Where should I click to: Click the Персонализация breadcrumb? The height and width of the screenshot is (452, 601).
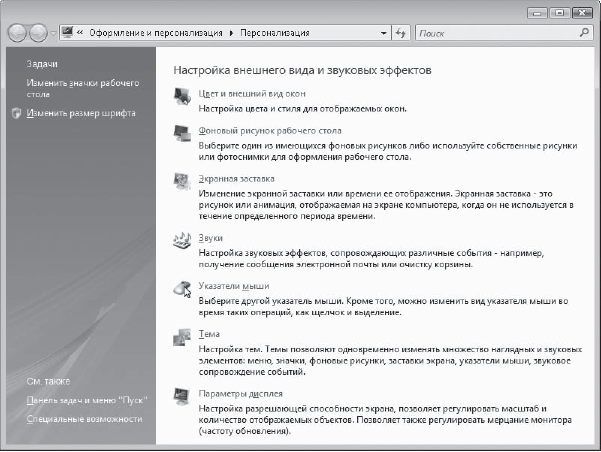[275, 33]
